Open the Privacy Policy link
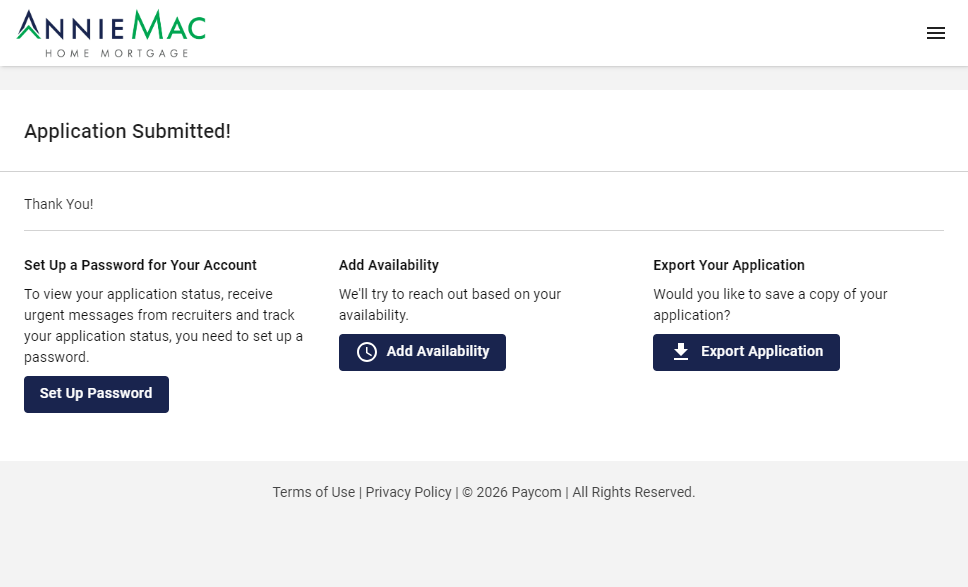The image size is (968, 587). click(408, 492)
